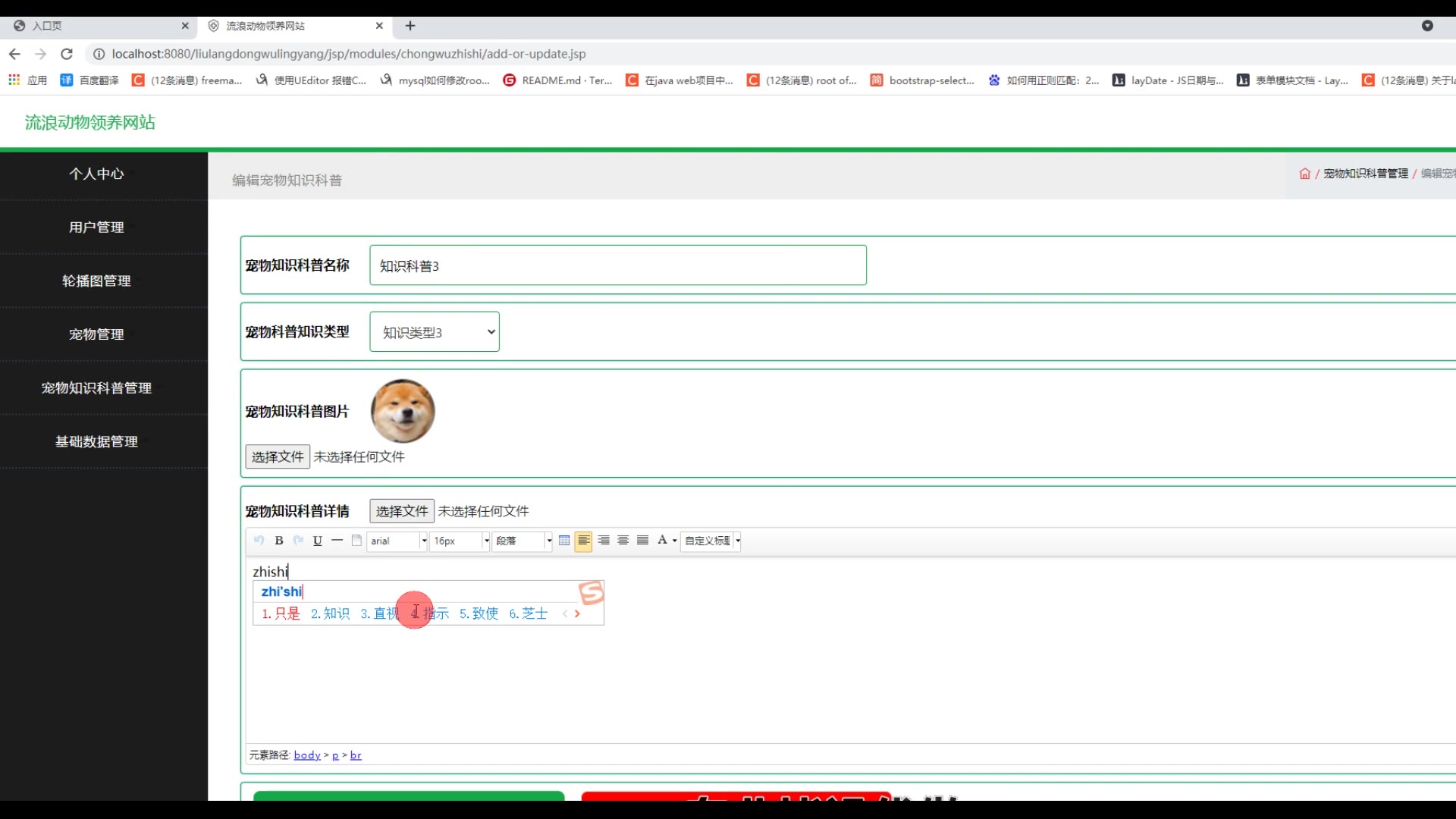Align text to the right
The height and width of the screenshot is (819, 1456).
604,541
